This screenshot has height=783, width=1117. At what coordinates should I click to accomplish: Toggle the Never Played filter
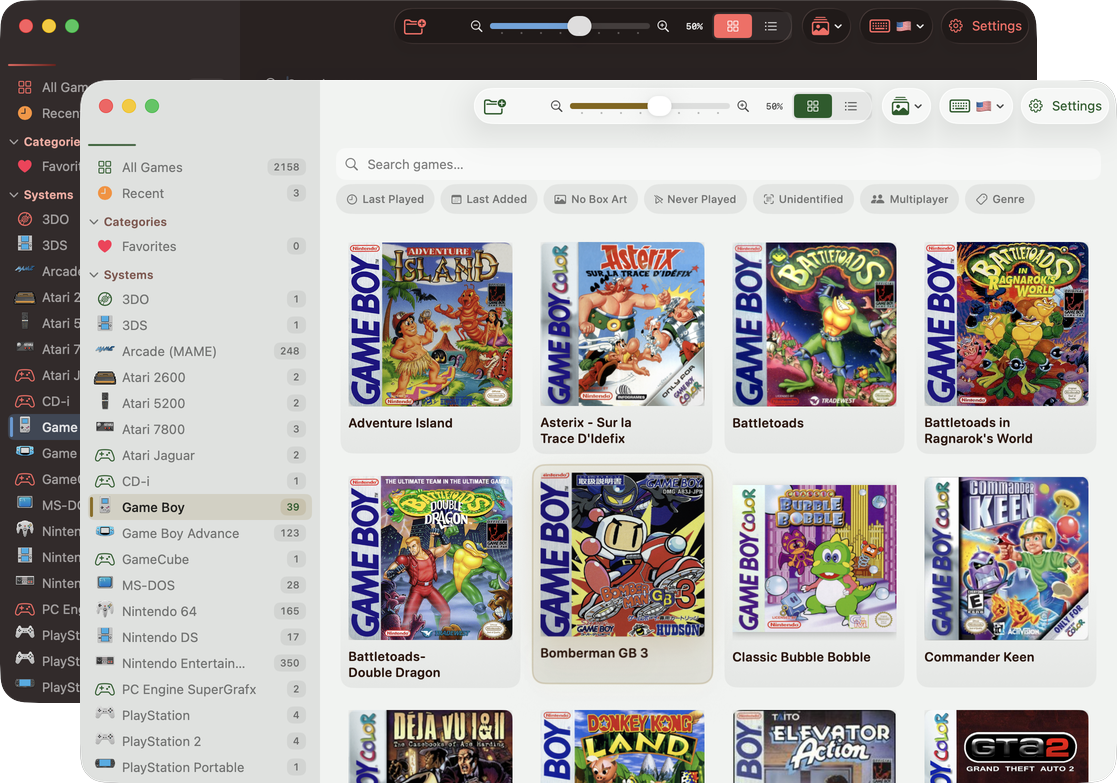(695, 199)
